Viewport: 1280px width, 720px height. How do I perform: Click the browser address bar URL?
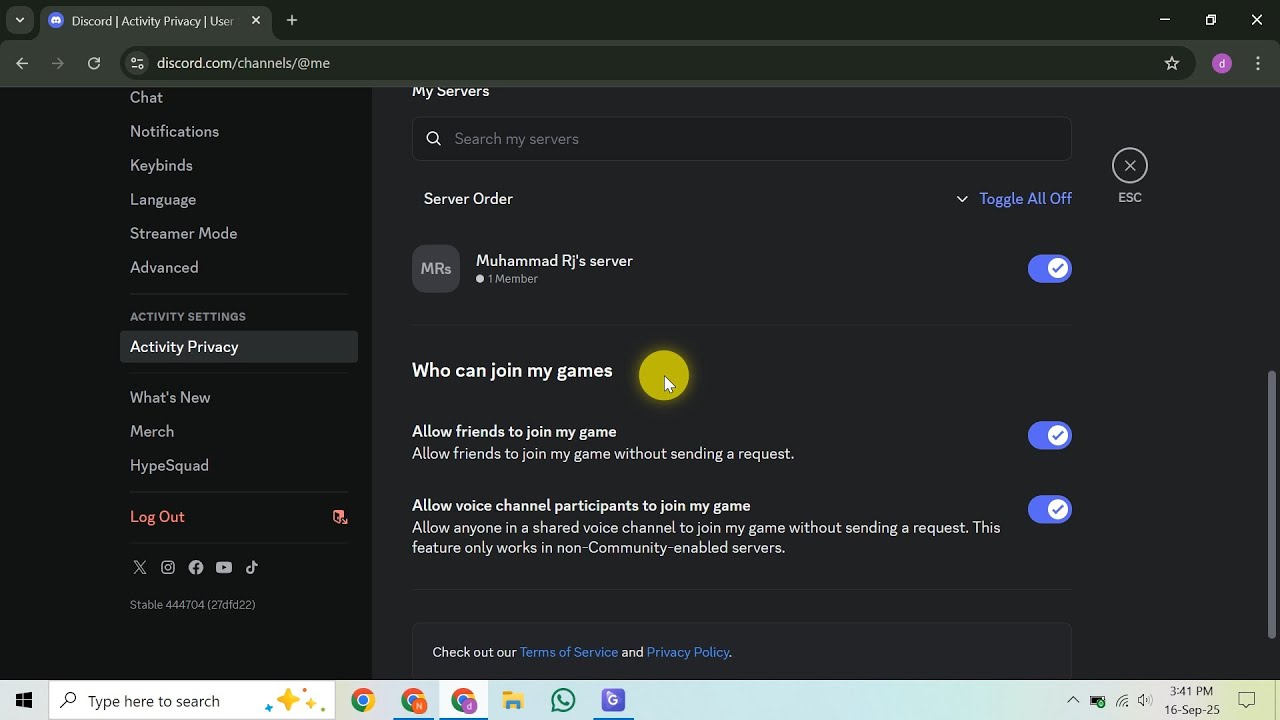(243, 63)
